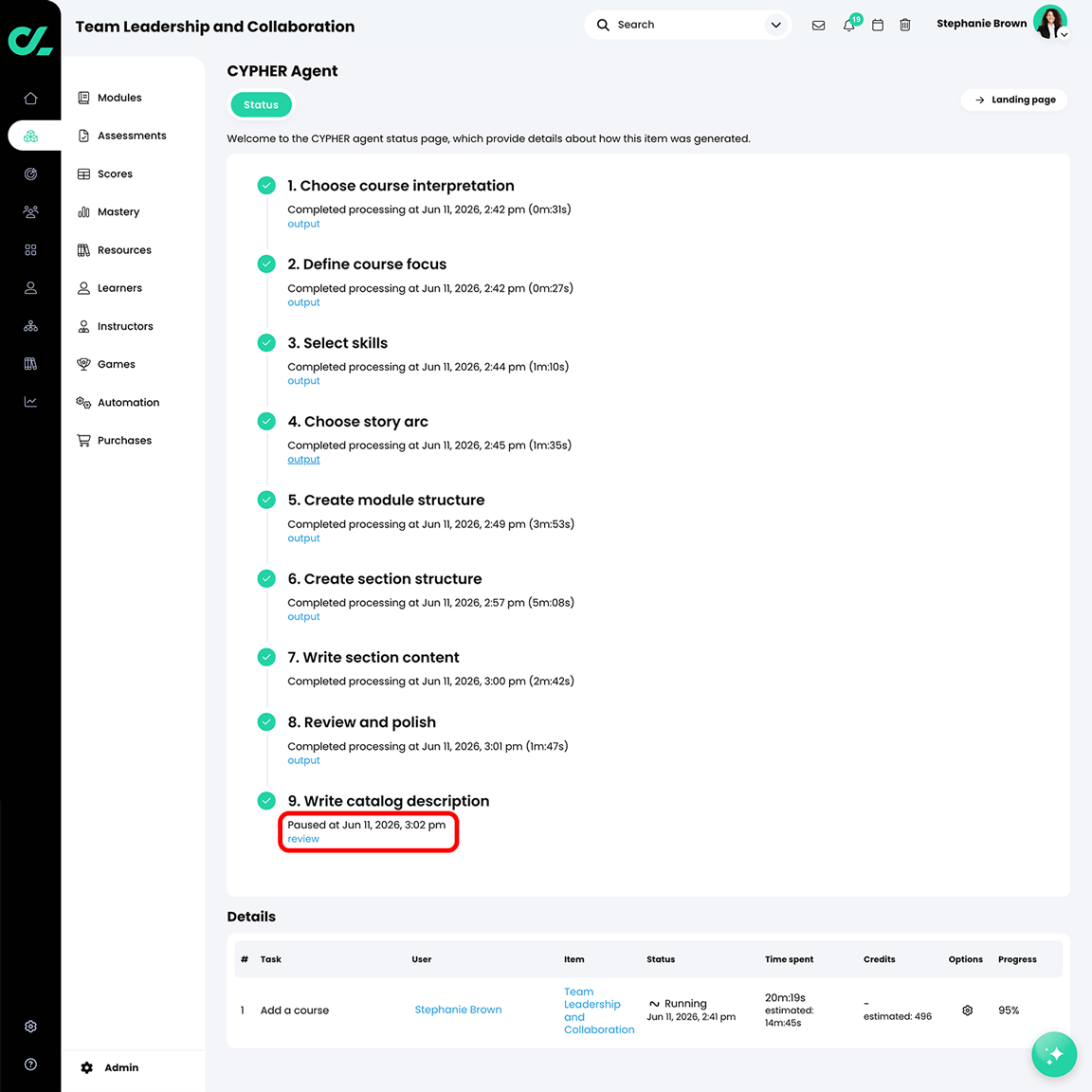Click the Admin gear icon
Screen dimensions: 1092x1092
coord(86,1067)
